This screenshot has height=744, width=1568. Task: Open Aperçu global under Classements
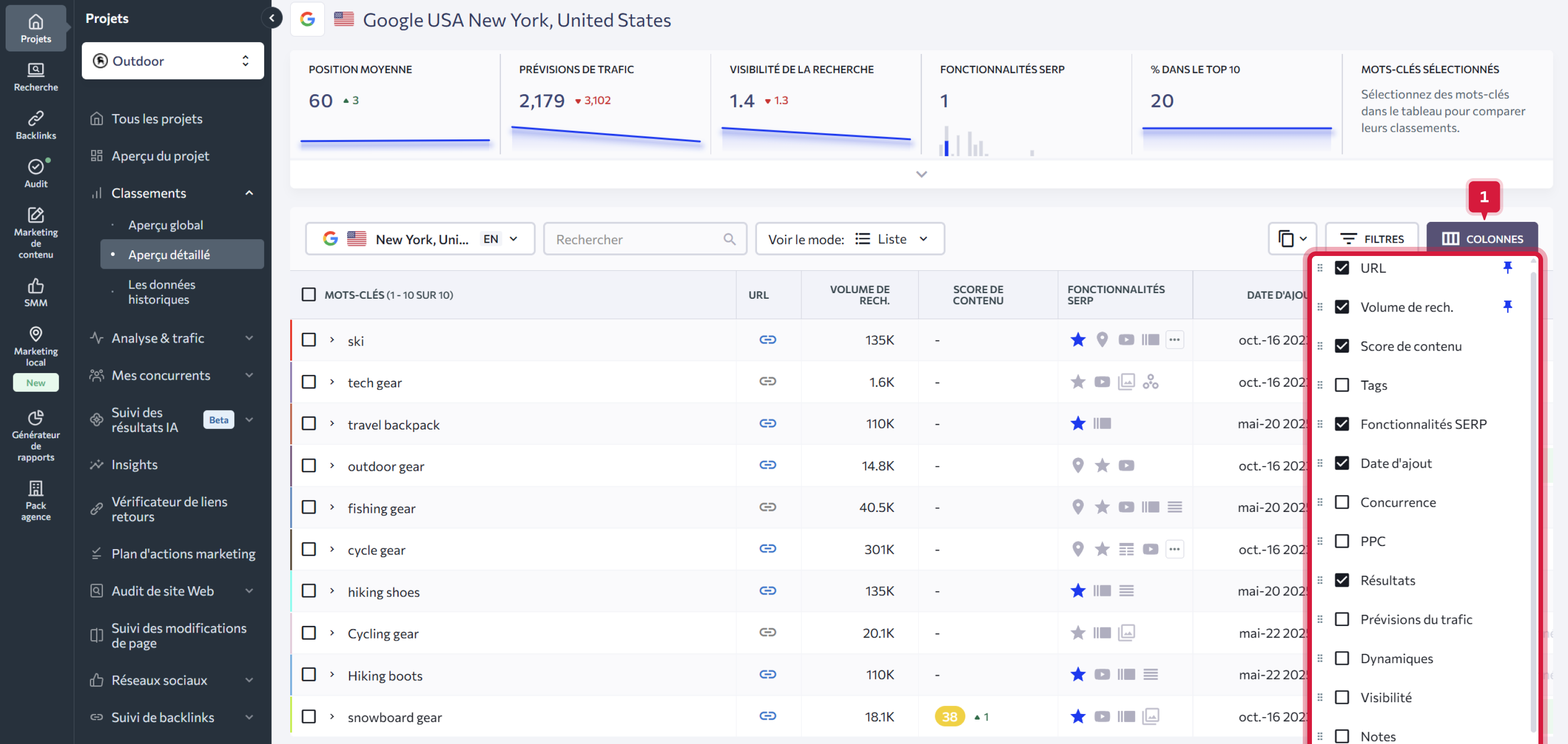pyautogui.click(x=165, y=225)
